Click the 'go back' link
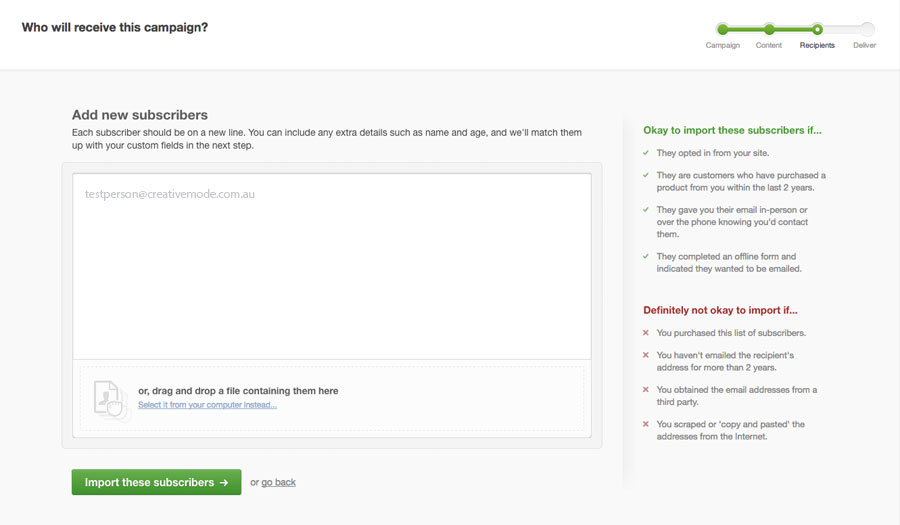This screenshot has width=900, height=525. [278, 483]
